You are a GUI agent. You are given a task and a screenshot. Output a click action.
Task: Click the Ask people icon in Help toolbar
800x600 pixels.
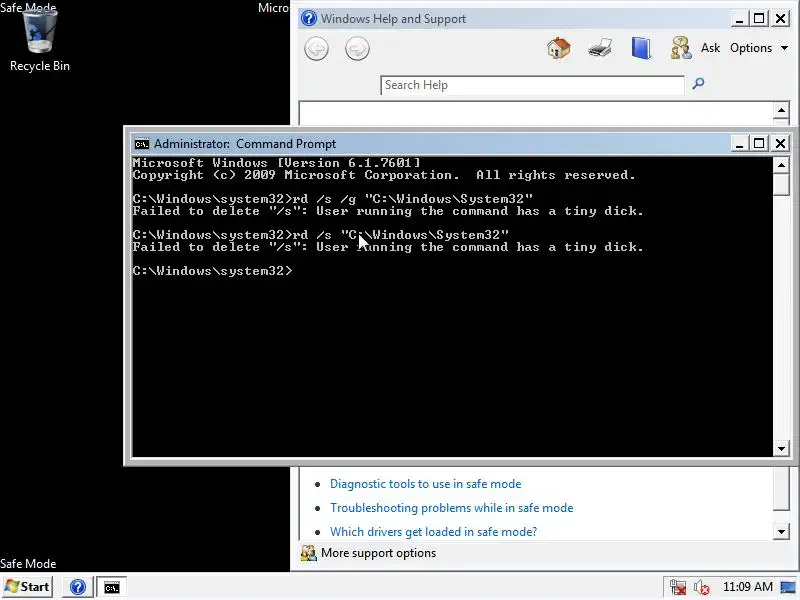681,48
